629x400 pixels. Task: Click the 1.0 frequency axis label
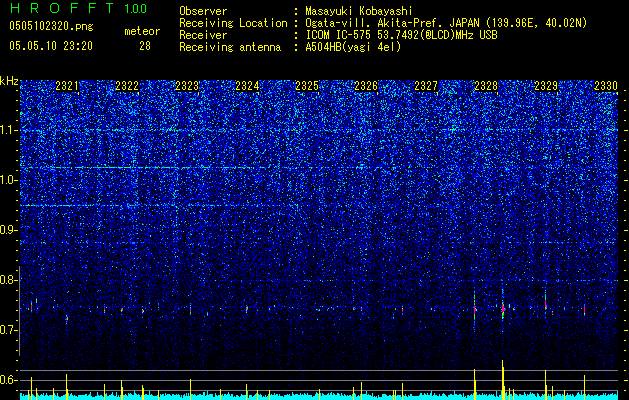pyautogui.click(x=9, y=180)
